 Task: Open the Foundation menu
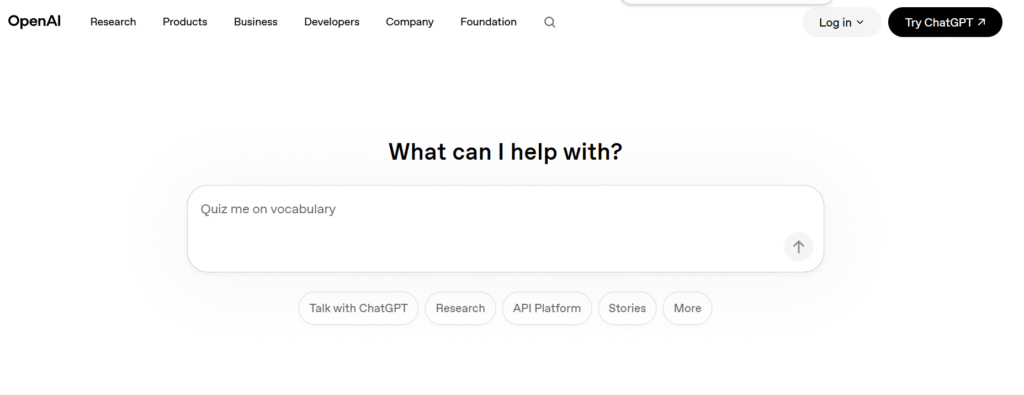coord(488,22)
